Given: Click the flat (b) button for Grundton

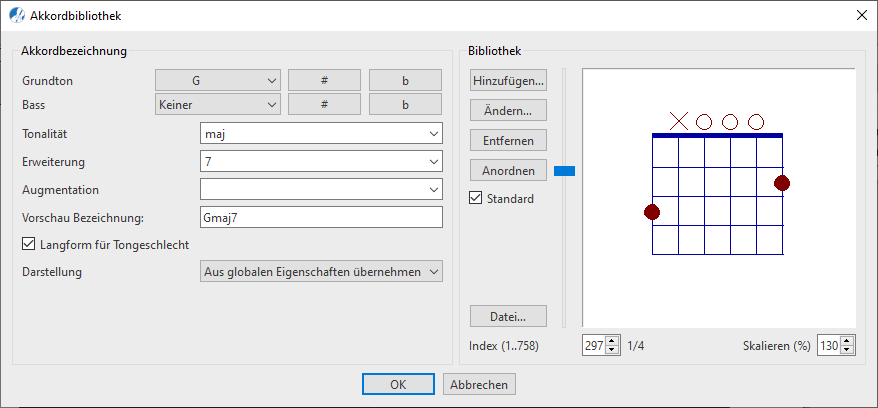Looking at the screenshot, I should (406, 80).
